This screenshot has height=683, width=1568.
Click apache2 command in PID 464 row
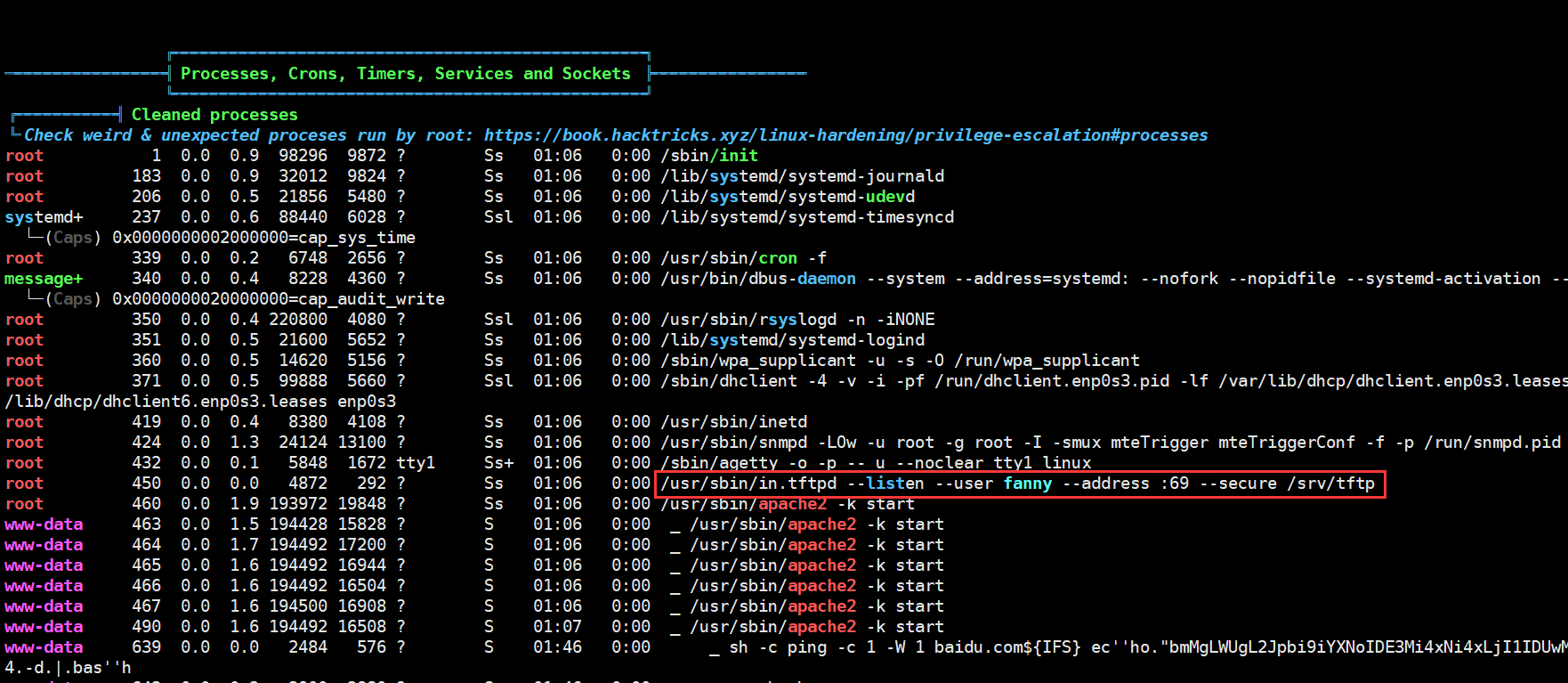click(x=817, y=545)
